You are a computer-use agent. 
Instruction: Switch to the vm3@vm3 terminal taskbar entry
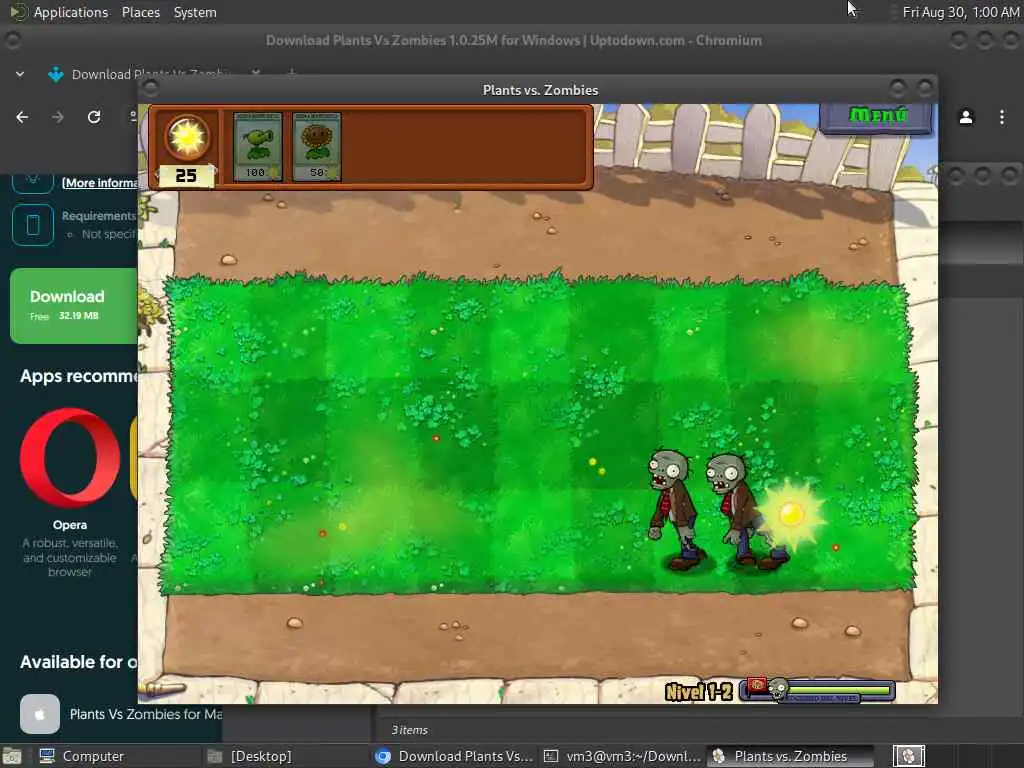pyautogui.click(x=622, y=756)
